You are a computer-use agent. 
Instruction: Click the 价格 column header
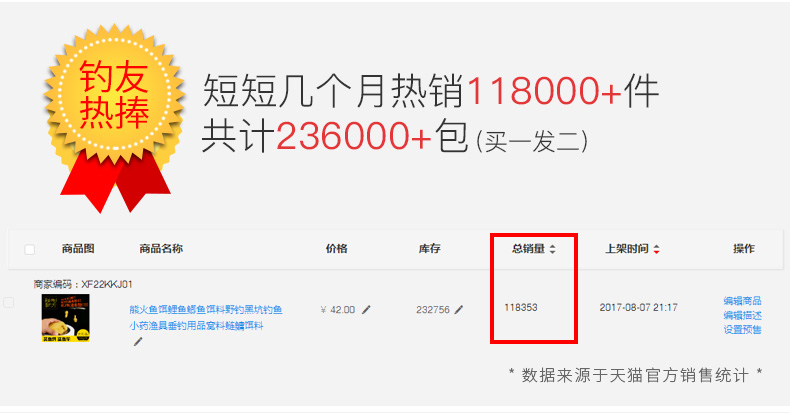pos(337,248)
